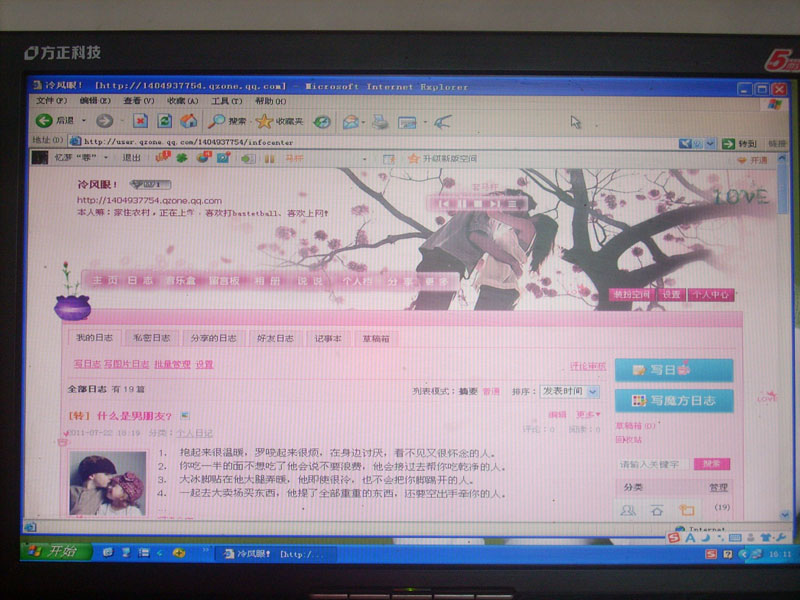Click the people icon in the 分类 panel
The height and width of the screenshot is (600, 800).
[628, 510]
